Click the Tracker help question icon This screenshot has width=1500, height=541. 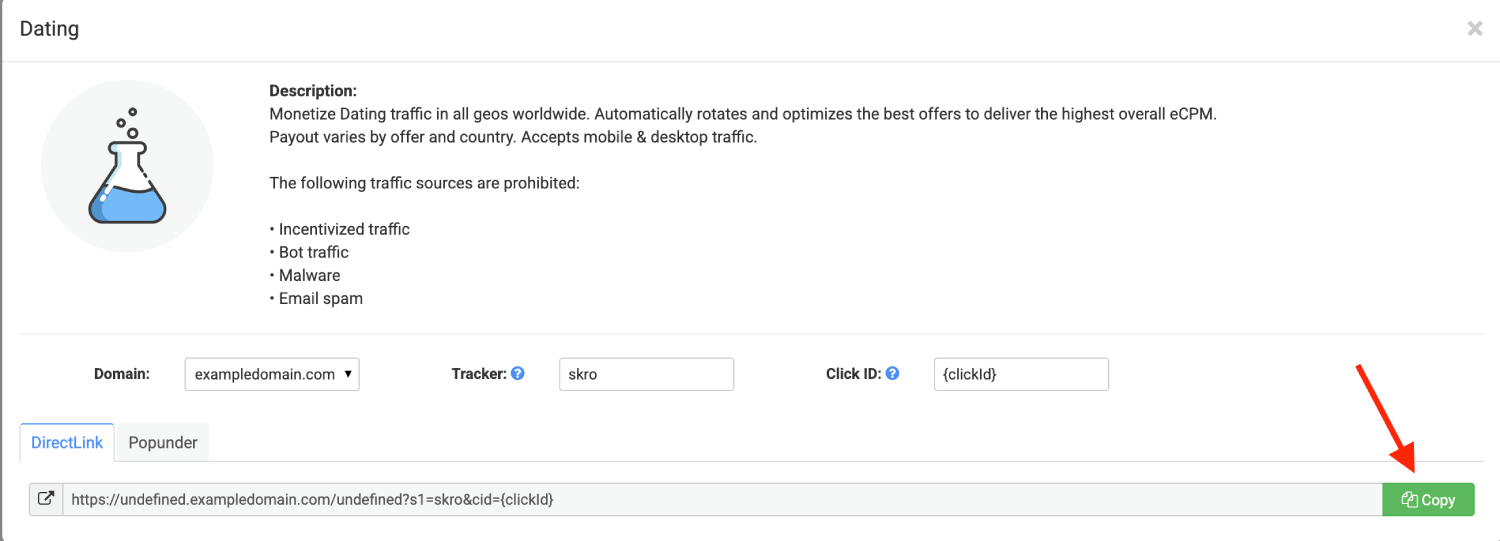click(x=518, y=373)
